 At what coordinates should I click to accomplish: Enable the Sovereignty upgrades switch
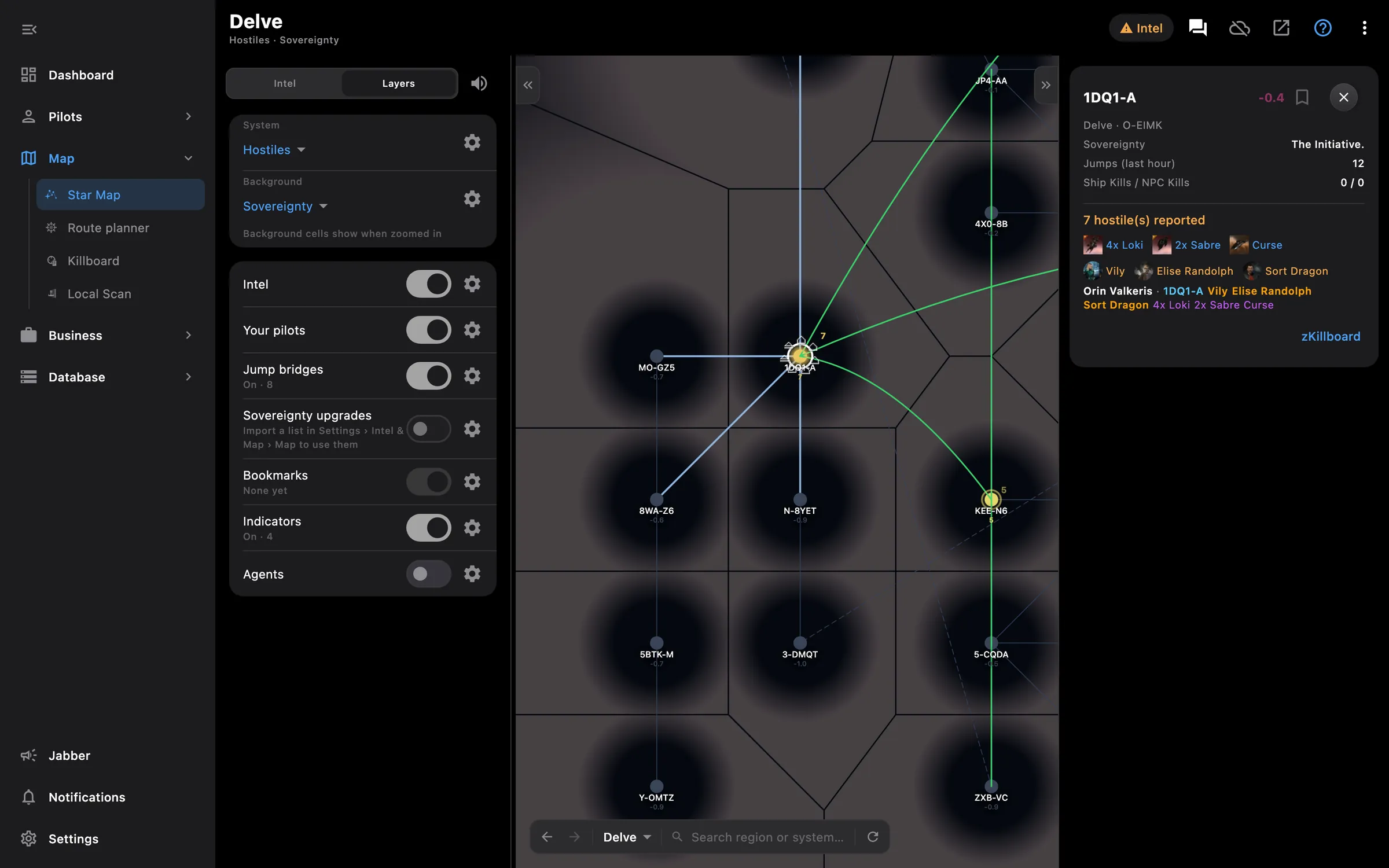pos(428,429)
